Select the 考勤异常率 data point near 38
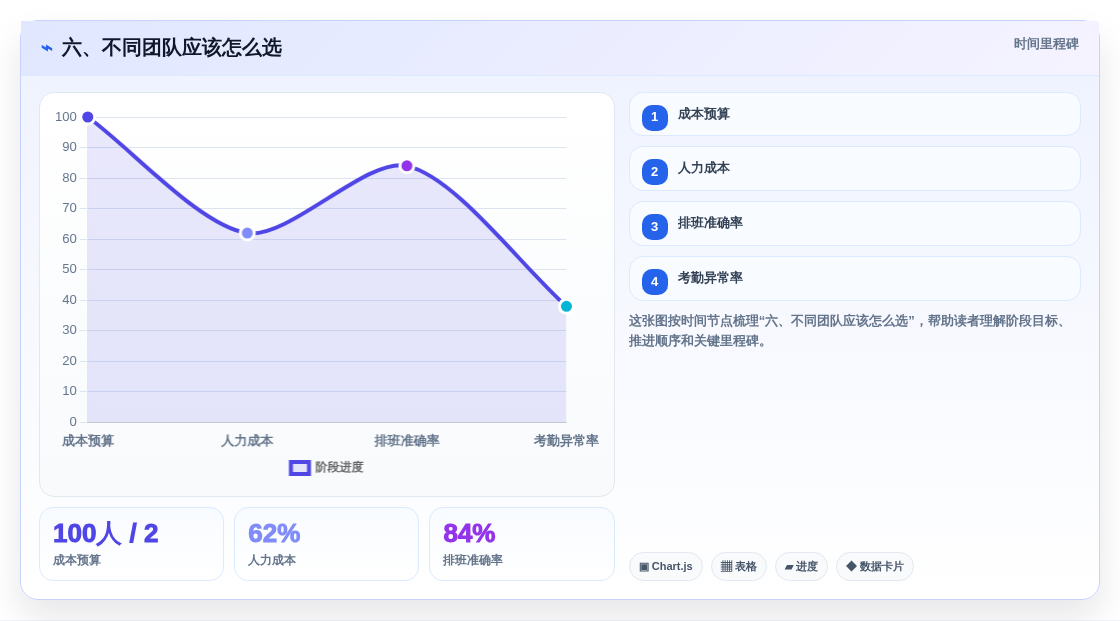 coord(566,307)
